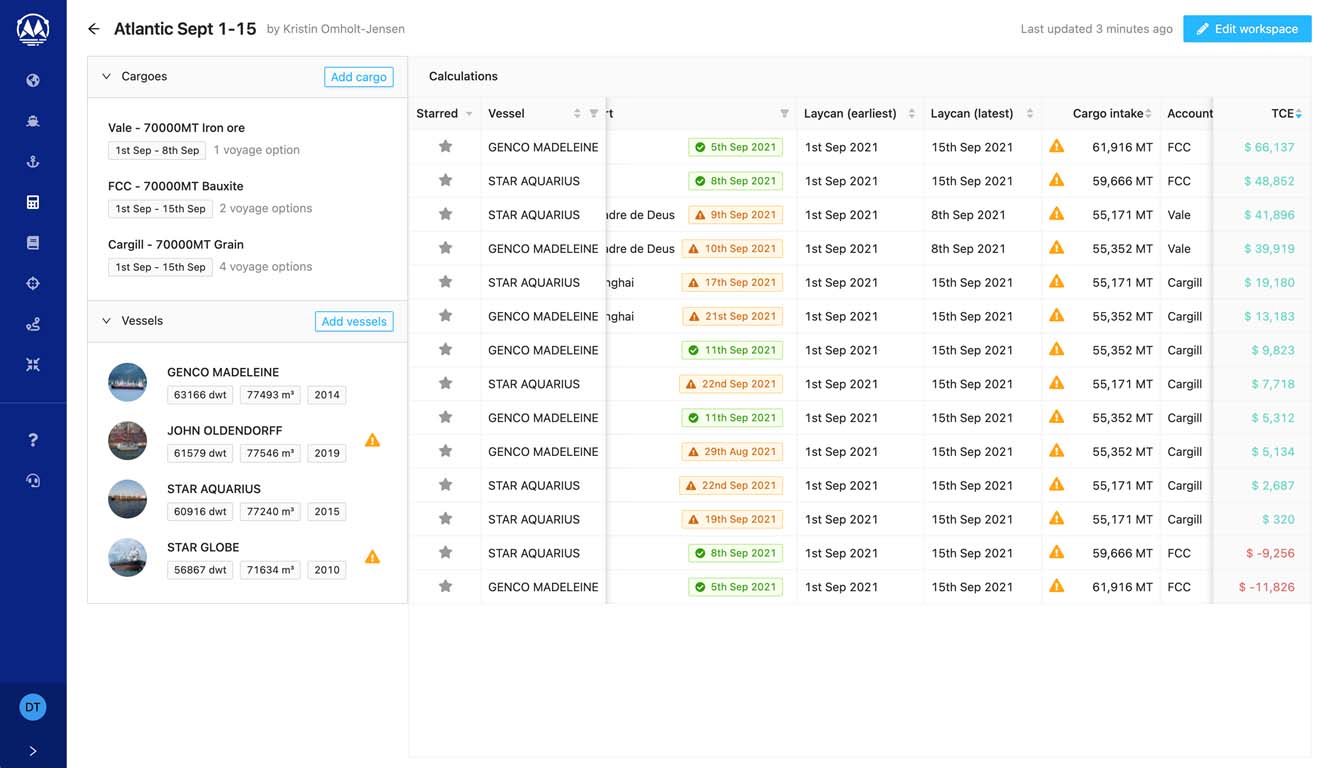Open the Starred column filter dropdown

(469, 114)
